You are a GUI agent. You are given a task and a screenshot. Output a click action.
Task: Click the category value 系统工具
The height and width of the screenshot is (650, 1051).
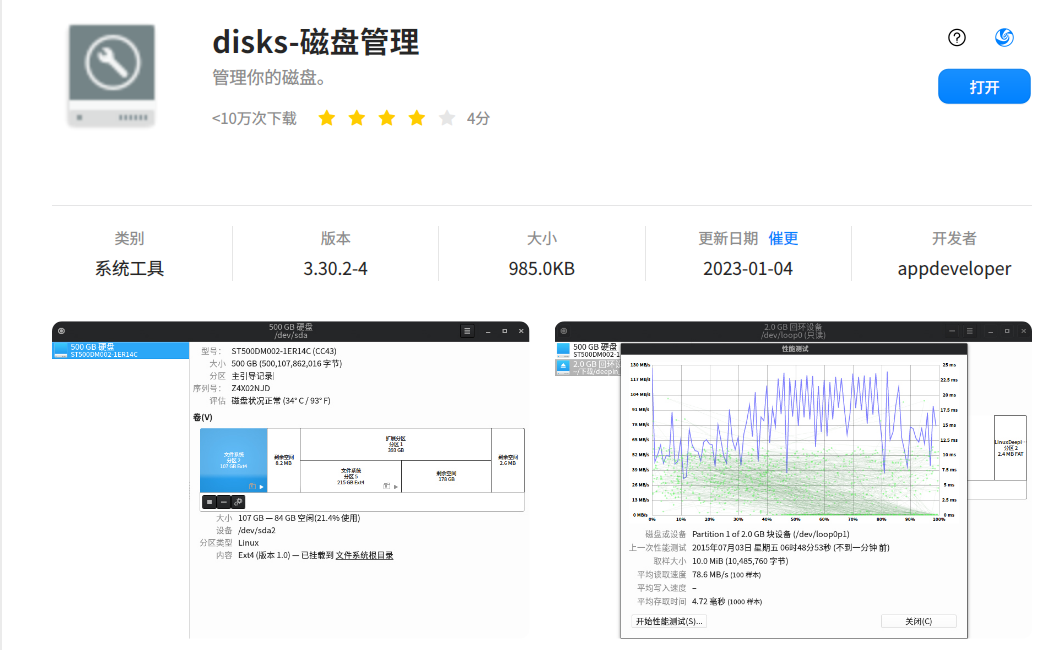[129, 269]
